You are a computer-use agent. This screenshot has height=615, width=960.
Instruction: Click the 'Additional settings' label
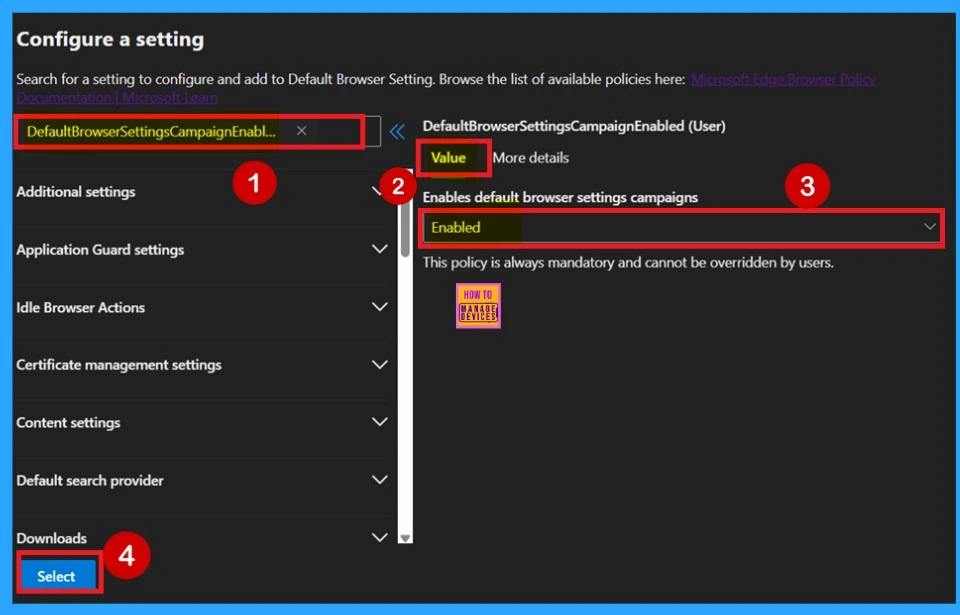pyautogui.click(x=76, y=192)
